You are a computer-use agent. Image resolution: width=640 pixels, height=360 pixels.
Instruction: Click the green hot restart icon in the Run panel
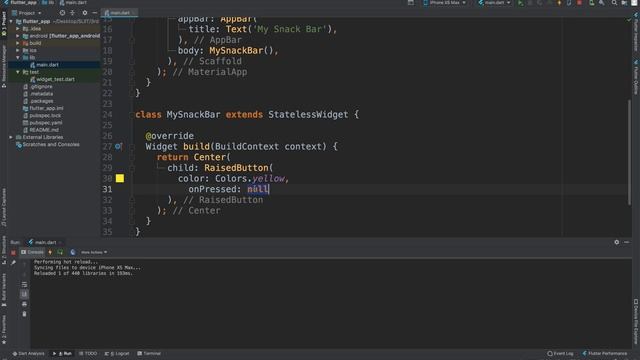60,252
